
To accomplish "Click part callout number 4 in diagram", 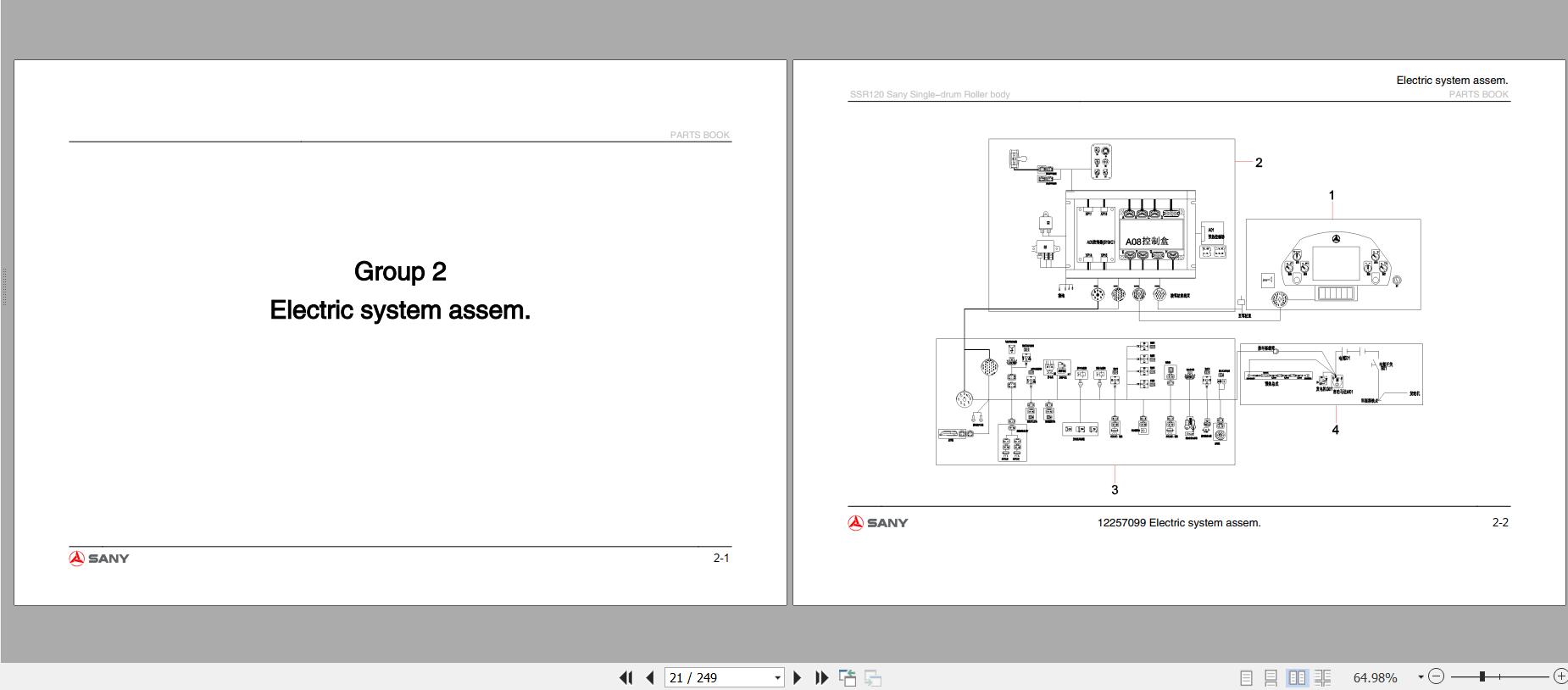I will 1335,430.
